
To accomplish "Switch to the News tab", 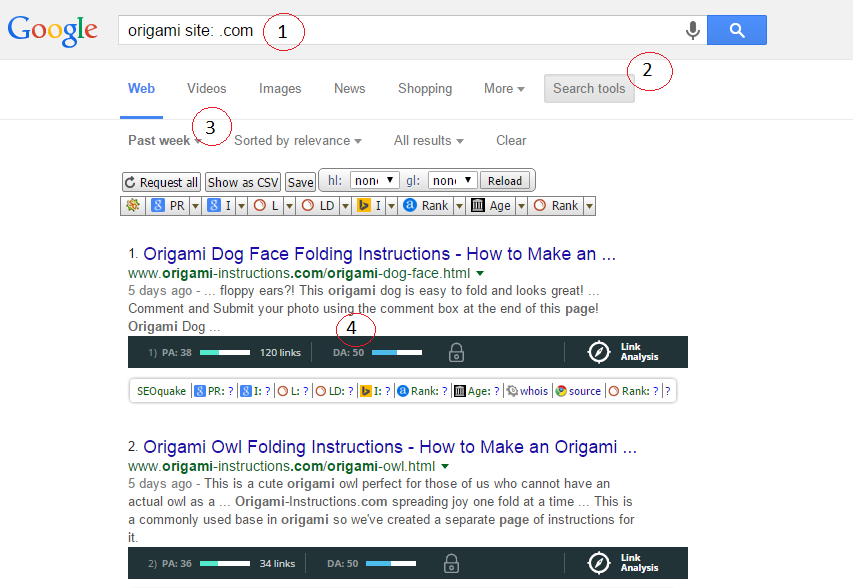I will (x=349, y=88).
